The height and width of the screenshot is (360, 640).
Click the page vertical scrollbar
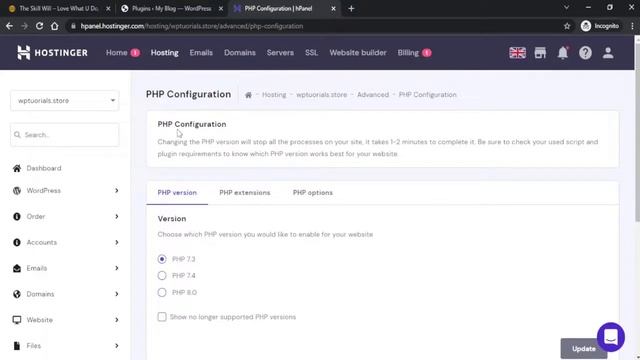click(x=637, y=131)
